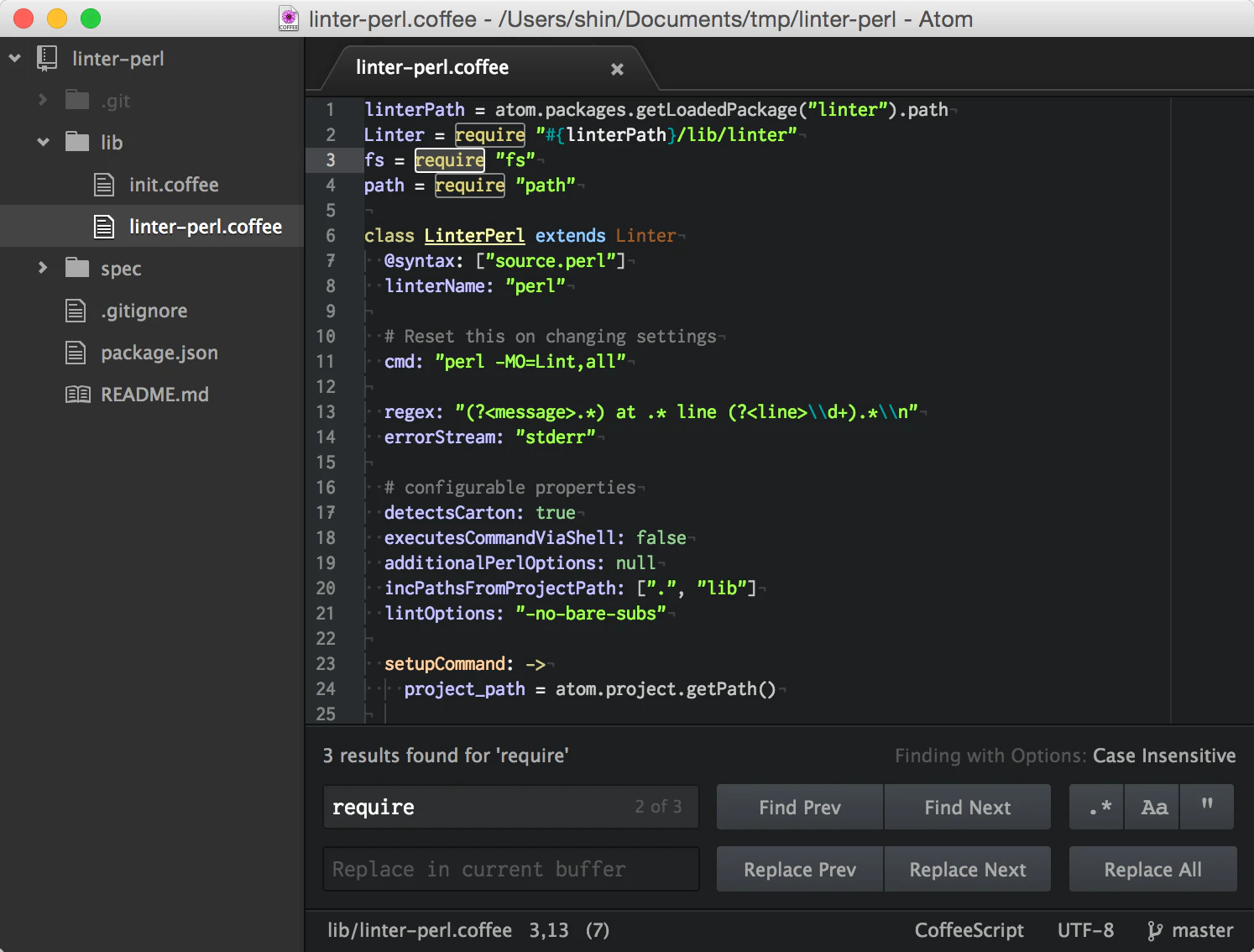Toggle the Use Regex search option
The image size is (1254, 952).
[x=1096, y=807]
